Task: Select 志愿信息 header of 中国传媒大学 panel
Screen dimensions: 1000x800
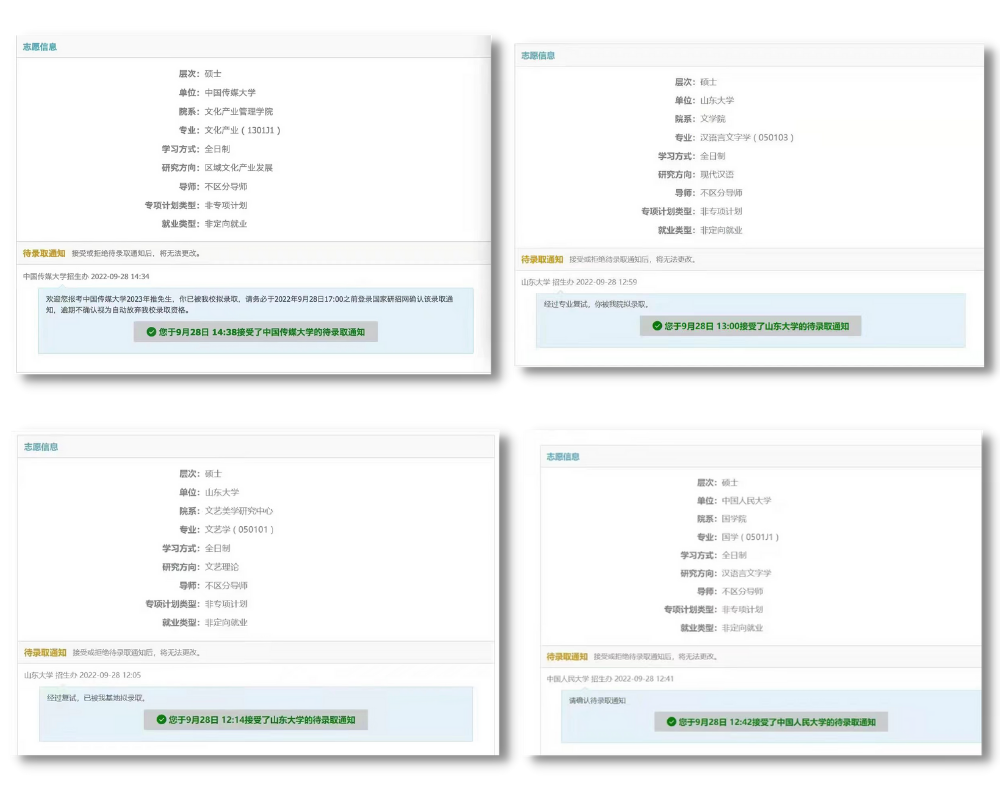Action: pyautogui.click(x=40, y=47)
